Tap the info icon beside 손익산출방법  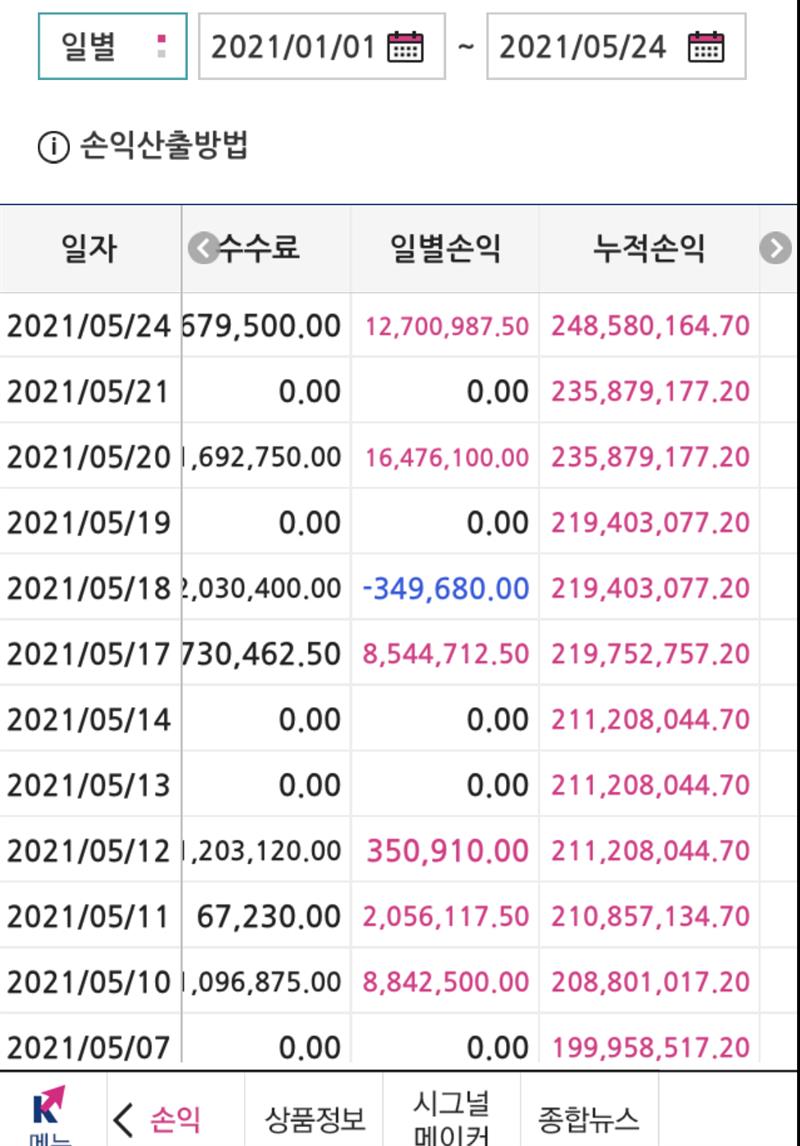53,147
